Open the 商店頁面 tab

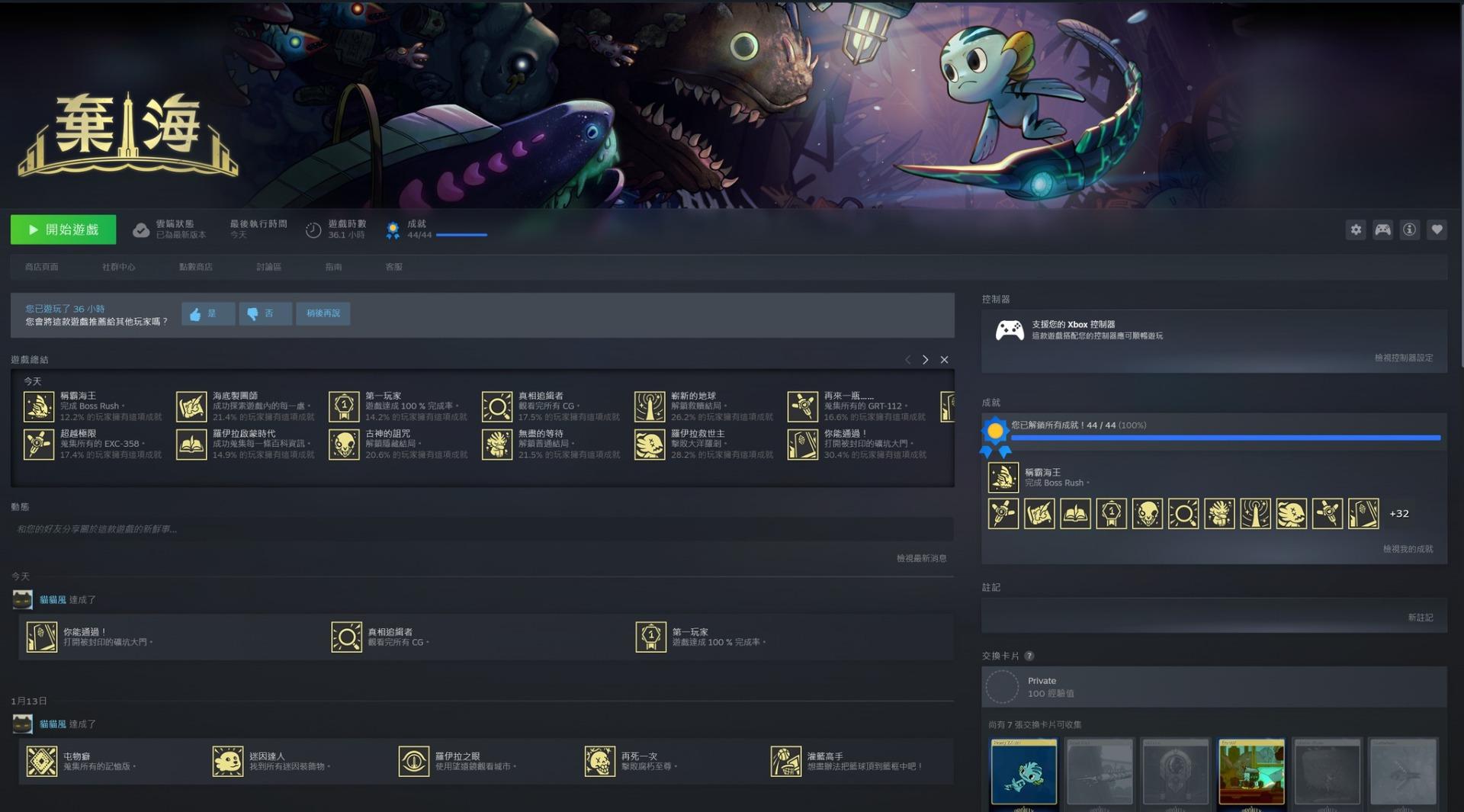click(x=42, y=267)
